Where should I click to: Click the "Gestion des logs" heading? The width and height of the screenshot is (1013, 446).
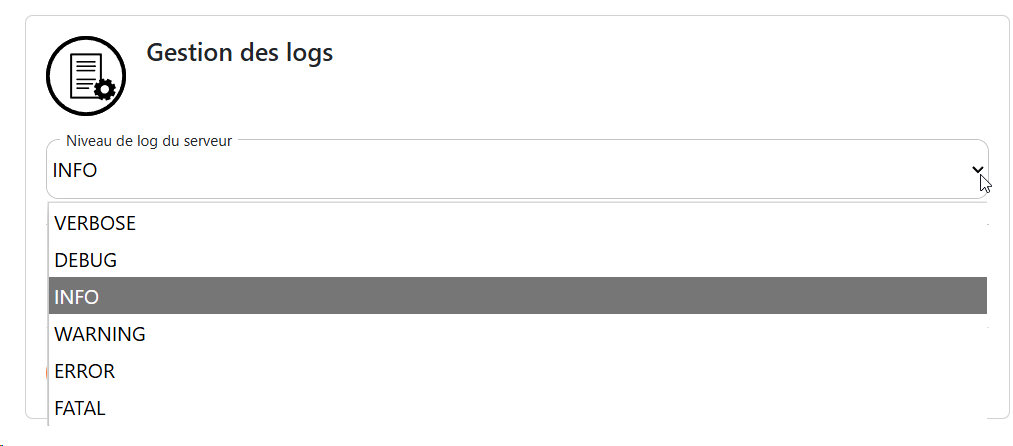(240, 52)
